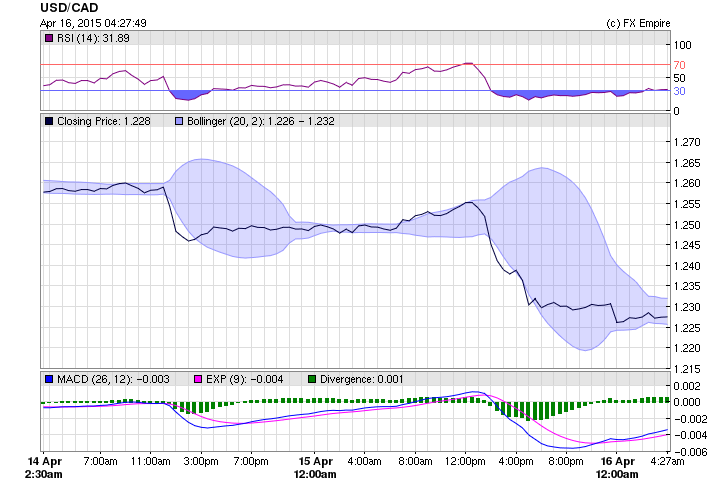The width and height of the screenshot is (710, 487).
Task: Click the dark Closing Price legend swatch
Action: click(x=49, y=121)
